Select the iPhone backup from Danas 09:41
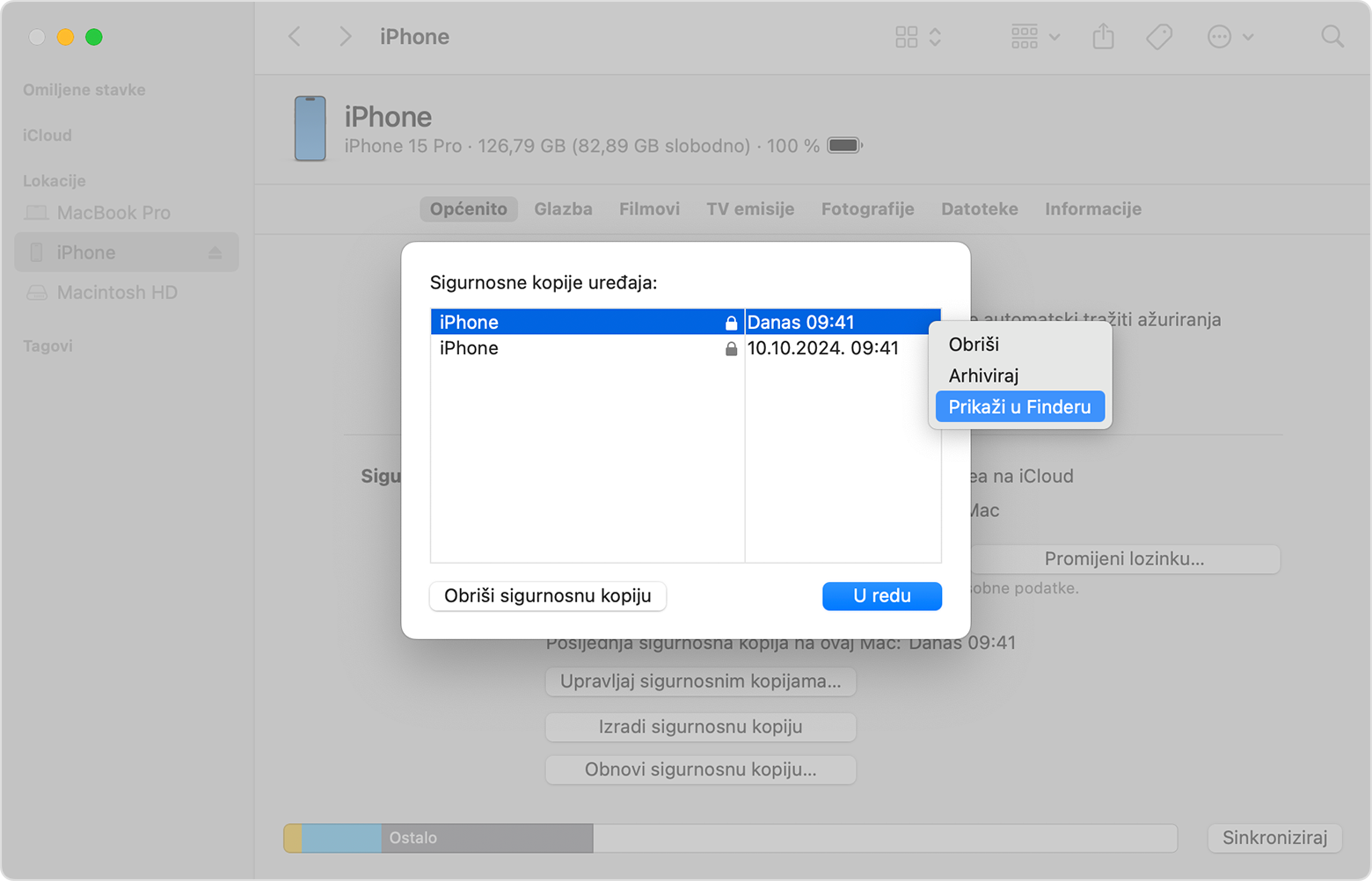The width and height of the screenshot is (1372, 881). (x=685, y=322)
